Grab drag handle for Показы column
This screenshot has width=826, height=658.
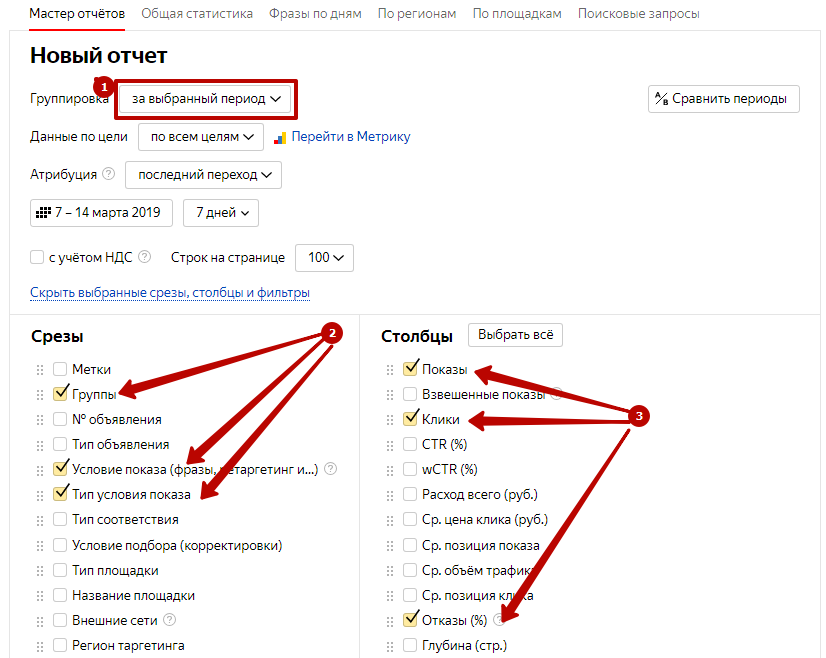[x=390, y=370]
